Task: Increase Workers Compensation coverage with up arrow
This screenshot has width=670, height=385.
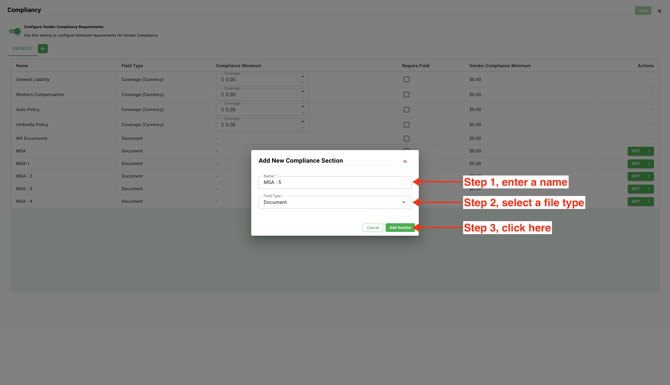Action: coord(303,91)
